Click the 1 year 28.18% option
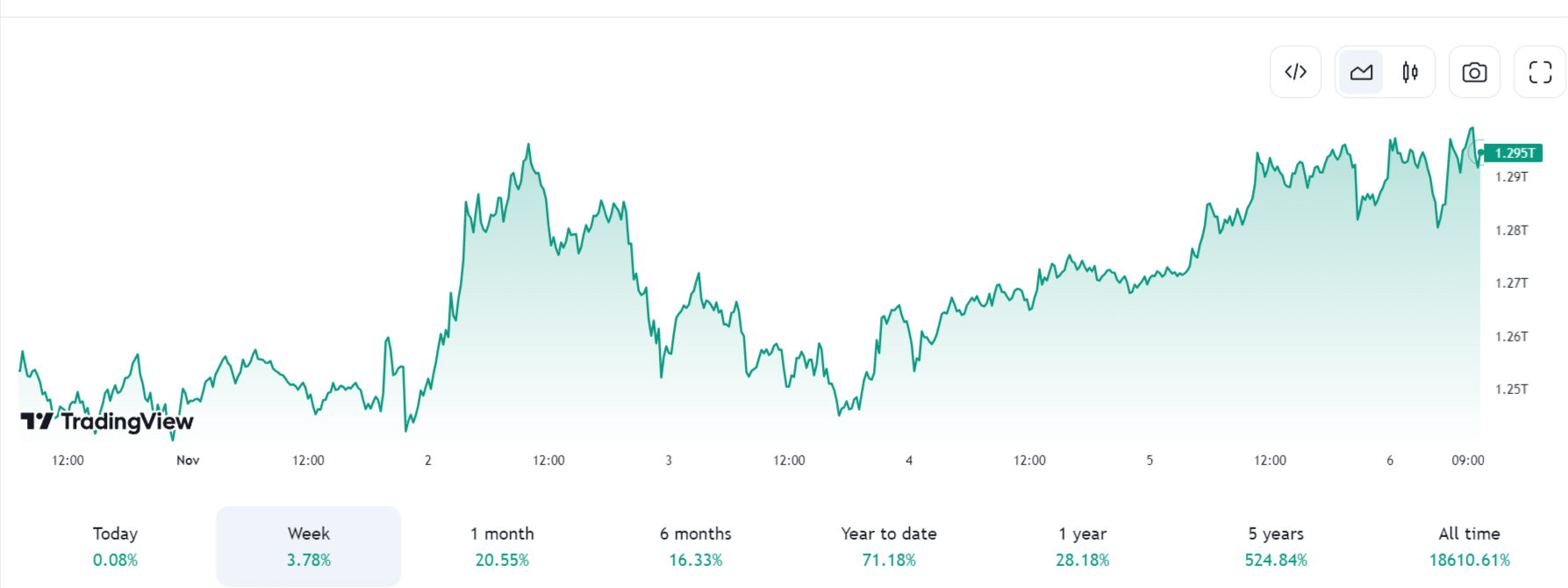This screenshot has height=588, width=1568. tap(1083, 545)
